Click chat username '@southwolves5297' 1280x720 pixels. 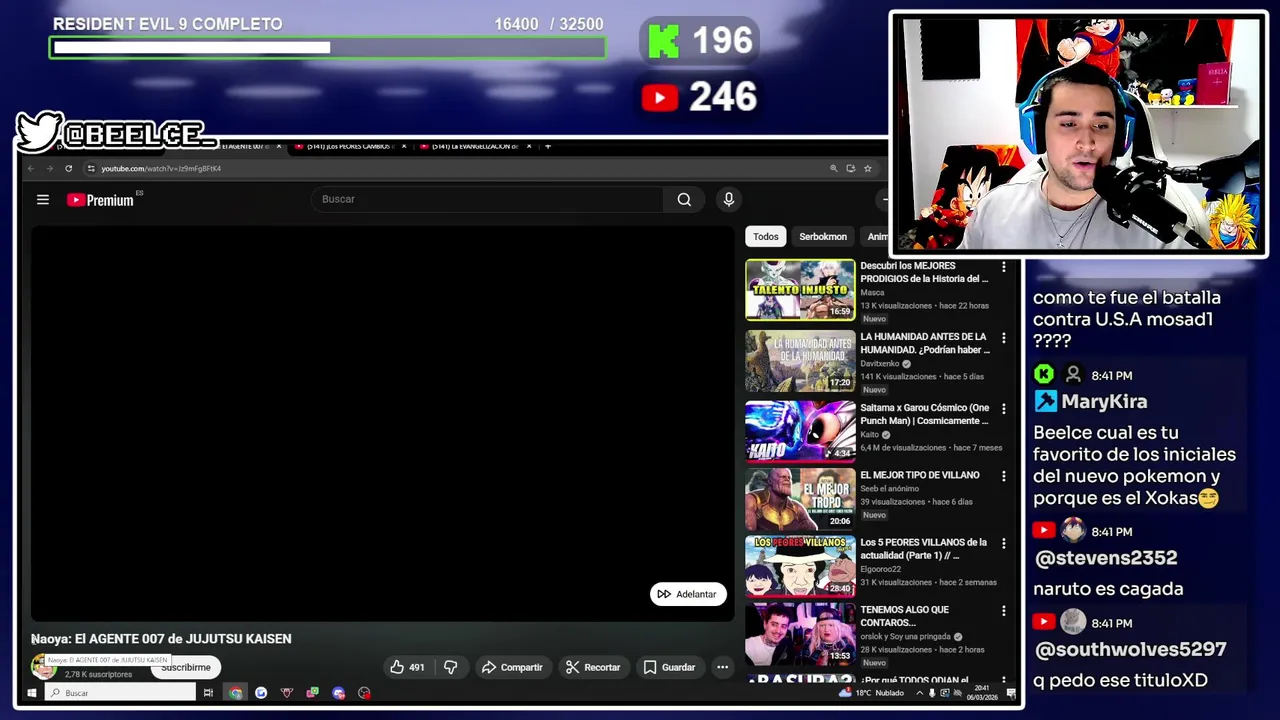(1130, 650)
